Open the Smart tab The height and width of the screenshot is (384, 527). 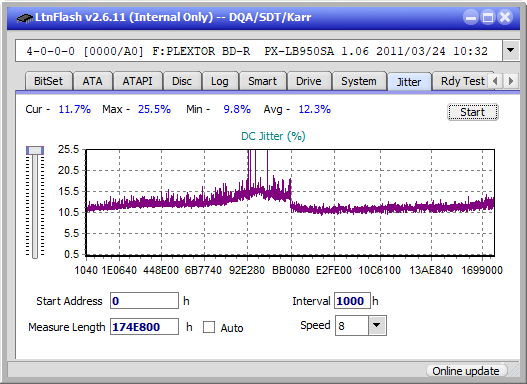point(262,81)
